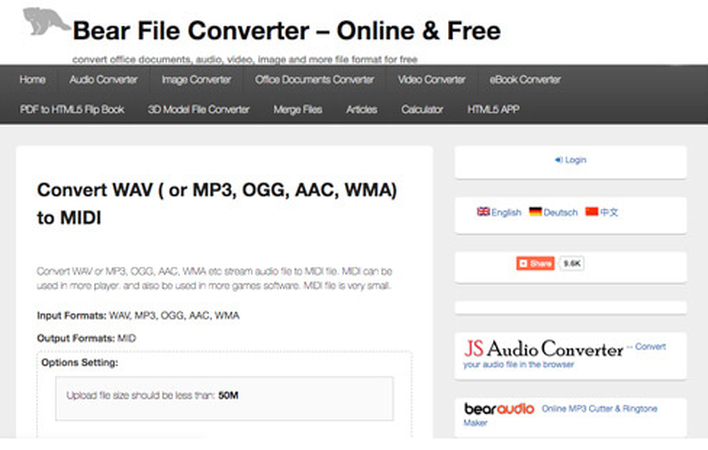Click the German flag icon
Viewport: 708px width, 450px height.
click(536, 211)
